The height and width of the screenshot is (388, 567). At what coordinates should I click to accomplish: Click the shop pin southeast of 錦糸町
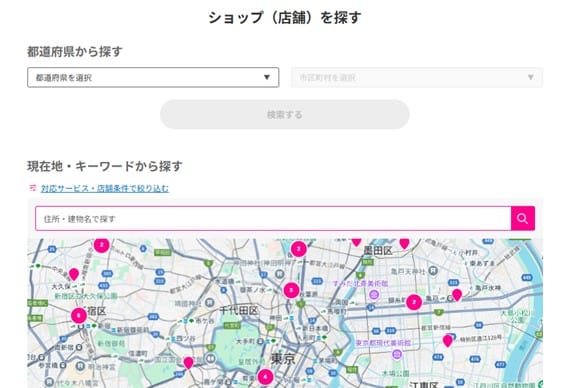click(448, 341)
